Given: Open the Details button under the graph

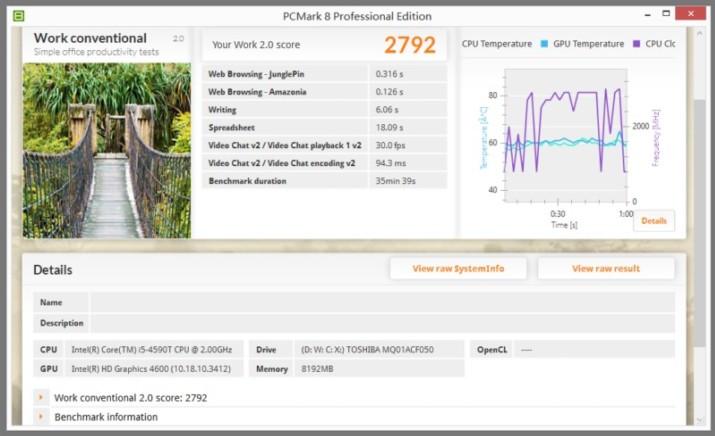Looking at the screenshot, I should point(654,221).
